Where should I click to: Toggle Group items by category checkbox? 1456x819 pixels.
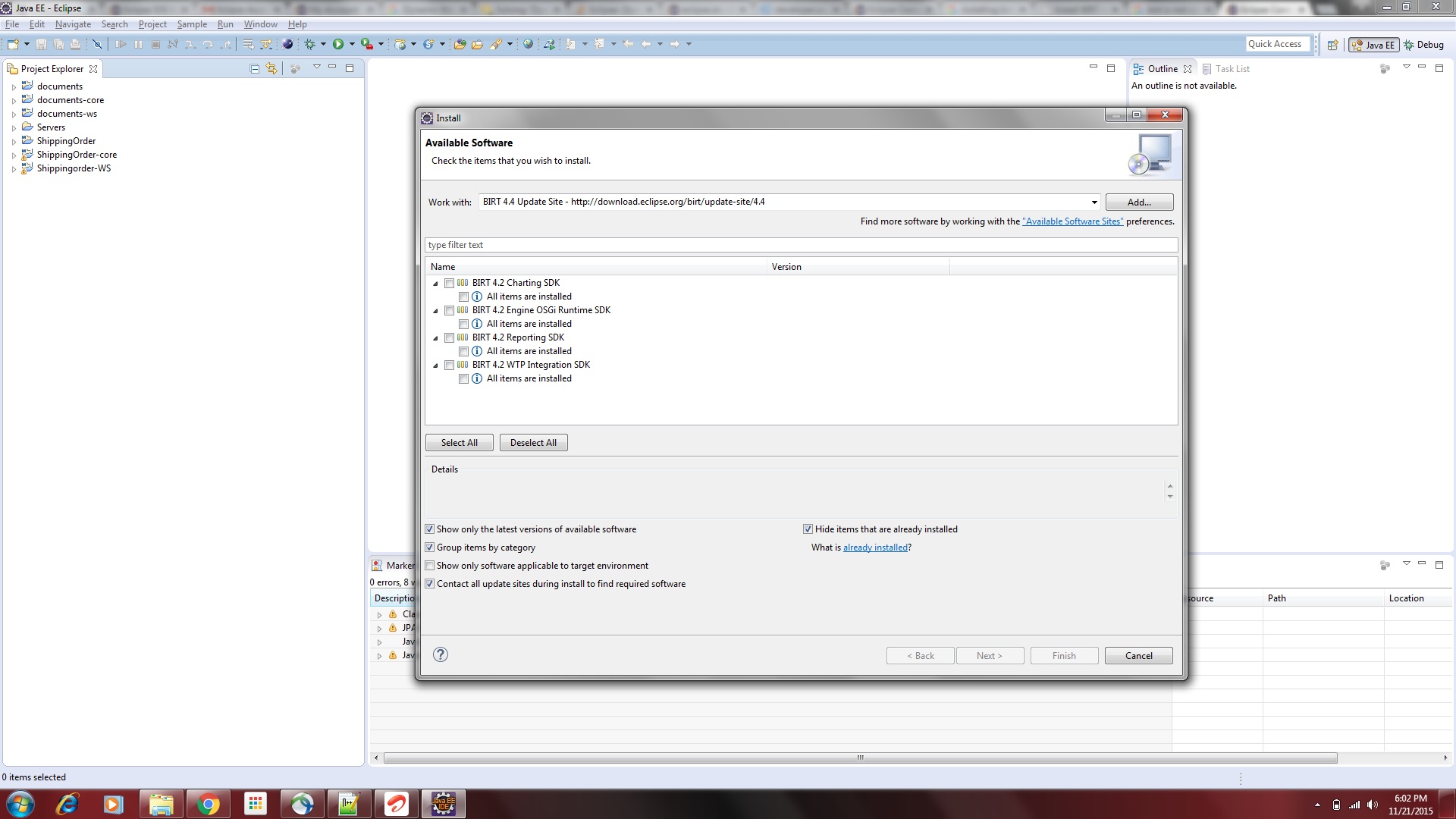click(x=430, y=548)
